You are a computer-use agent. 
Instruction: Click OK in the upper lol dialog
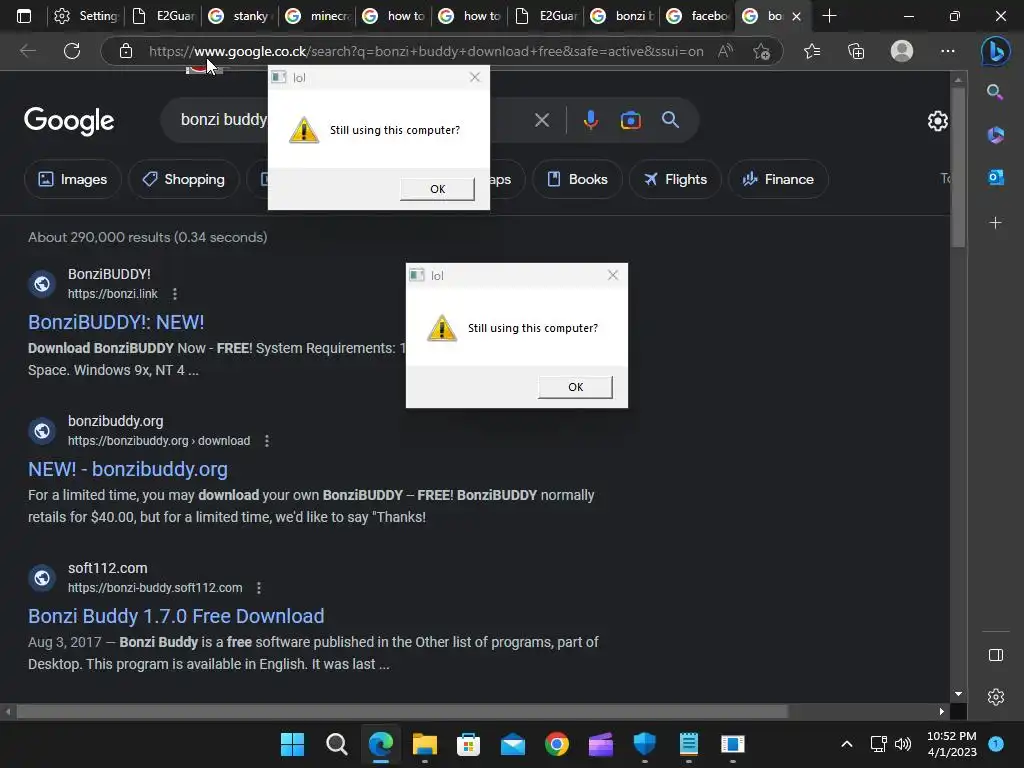click(438, 189)
